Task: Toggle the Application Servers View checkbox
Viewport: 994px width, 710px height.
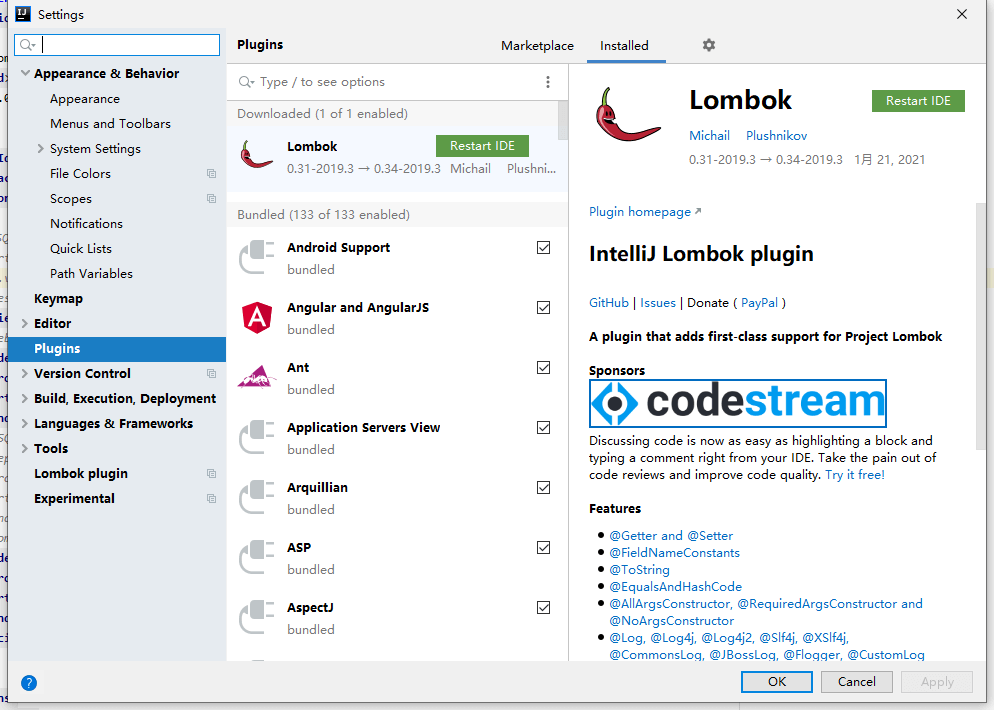Action: (543, 427)
